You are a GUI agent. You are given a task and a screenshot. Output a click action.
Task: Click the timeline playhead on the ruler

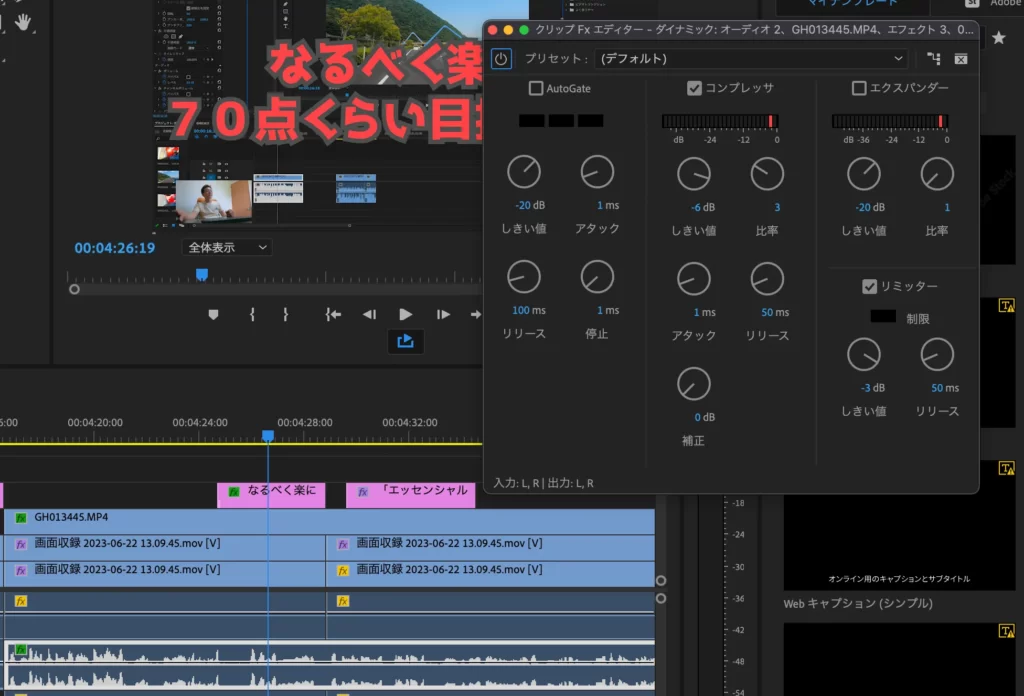[x=268, y=435]
